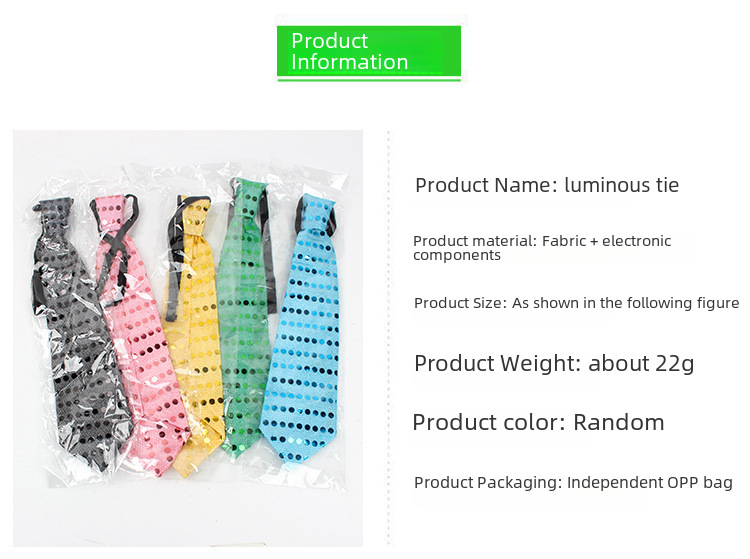Viewport: 750px width, 559px height.
Task: Click the pointed tip of the yellow tie
Action: [x=184, y=466]
